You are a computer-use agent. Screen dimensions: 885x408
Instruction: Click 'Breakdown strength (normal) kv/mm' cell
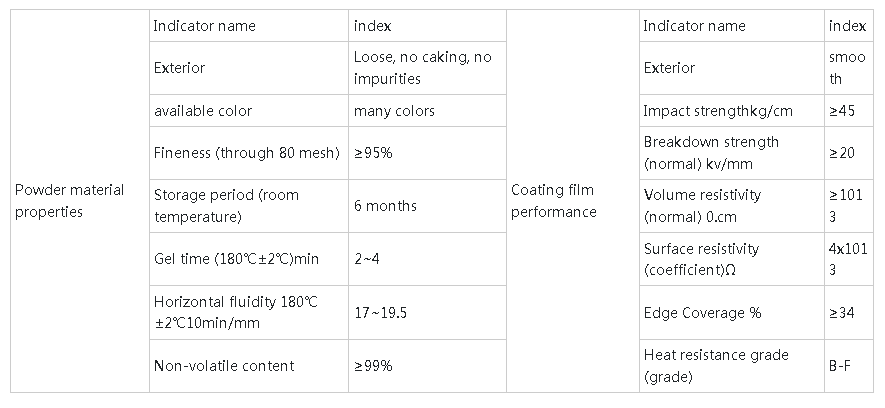711,152
